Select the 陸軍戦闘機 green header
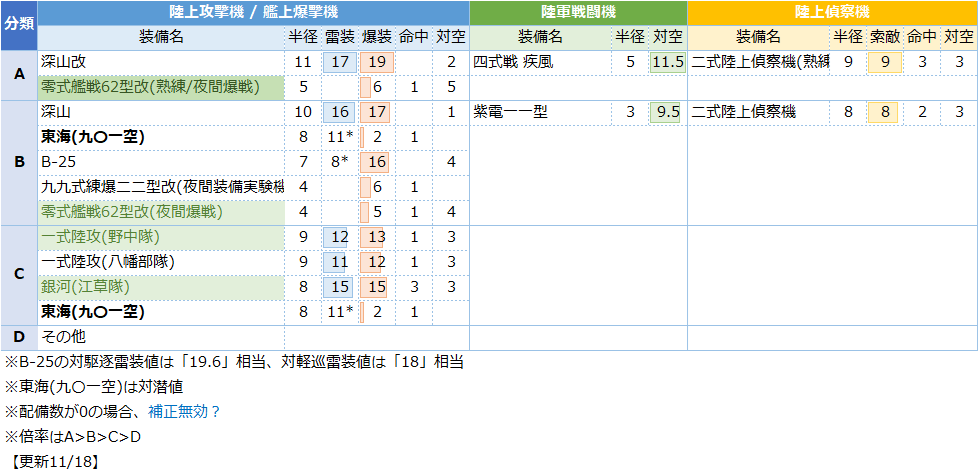The width and height of the screenshot is (978, 476). (578, 13)
